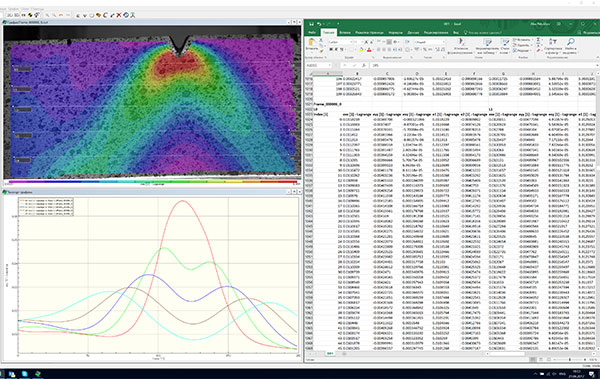The width and height of the screenshot is (600, 379).
Task: Click the red X delete icon in toolbar
Action: point(119,15)
